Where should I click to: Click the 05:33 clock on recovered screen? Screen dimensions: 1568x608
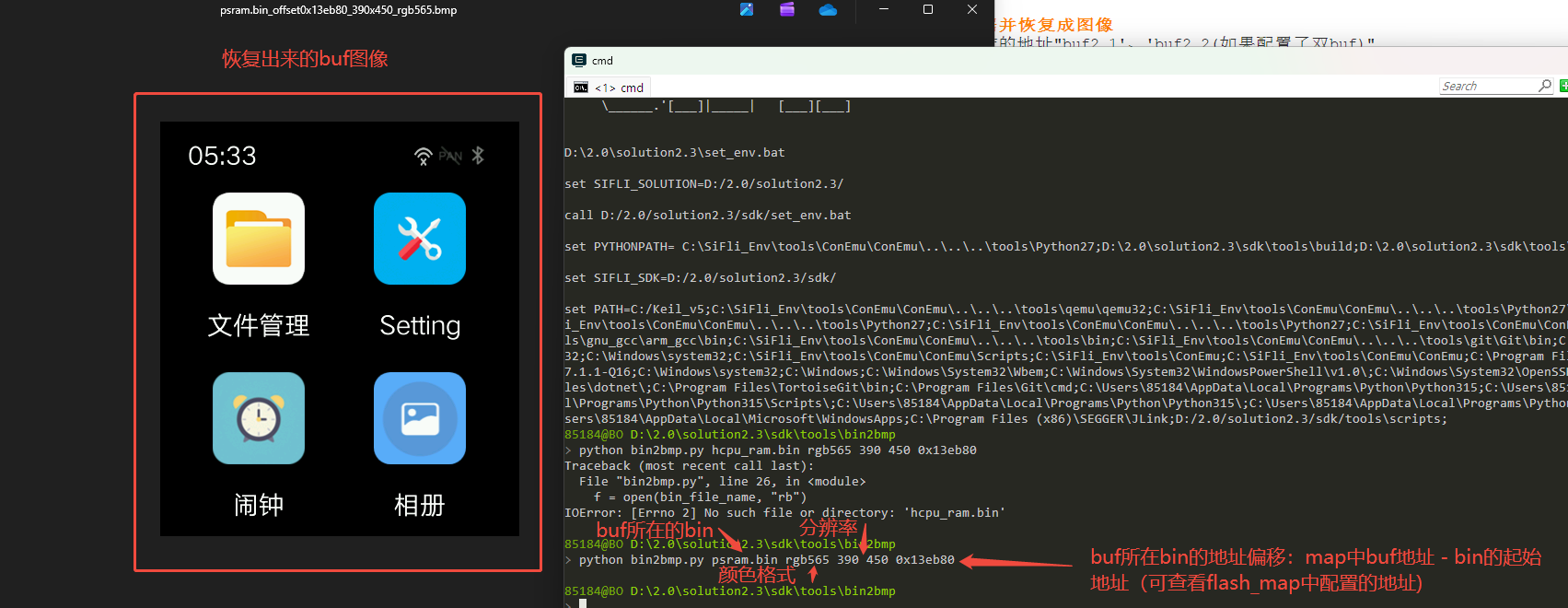pyautogui.click(x=222, y=156)
